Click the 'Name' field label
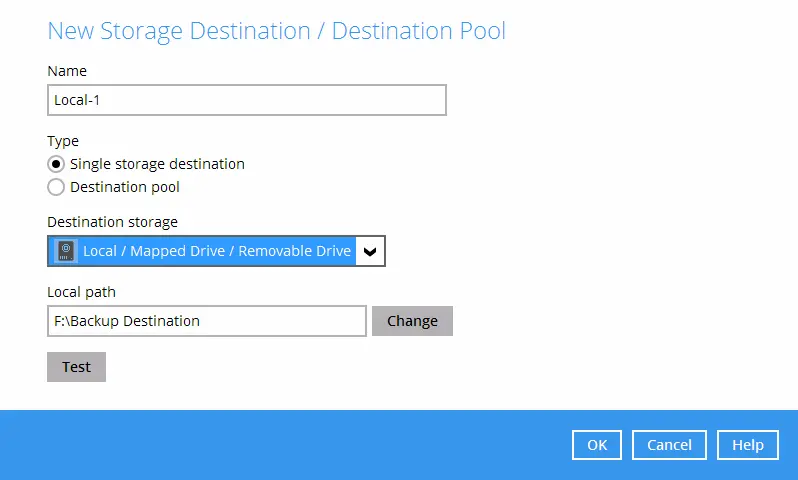 (67, 71)
